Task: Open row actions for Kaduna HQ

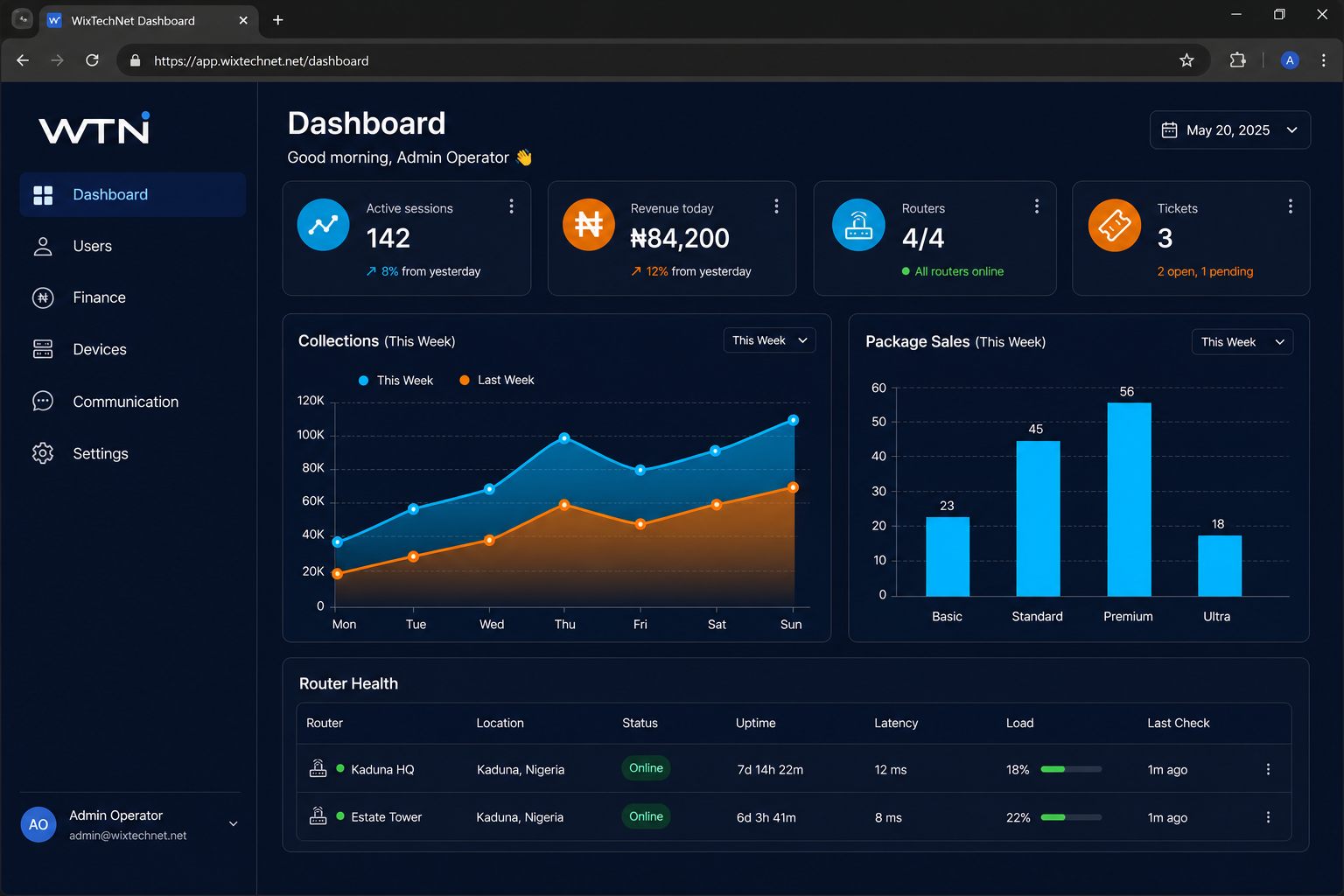Action: [1268, 769]
